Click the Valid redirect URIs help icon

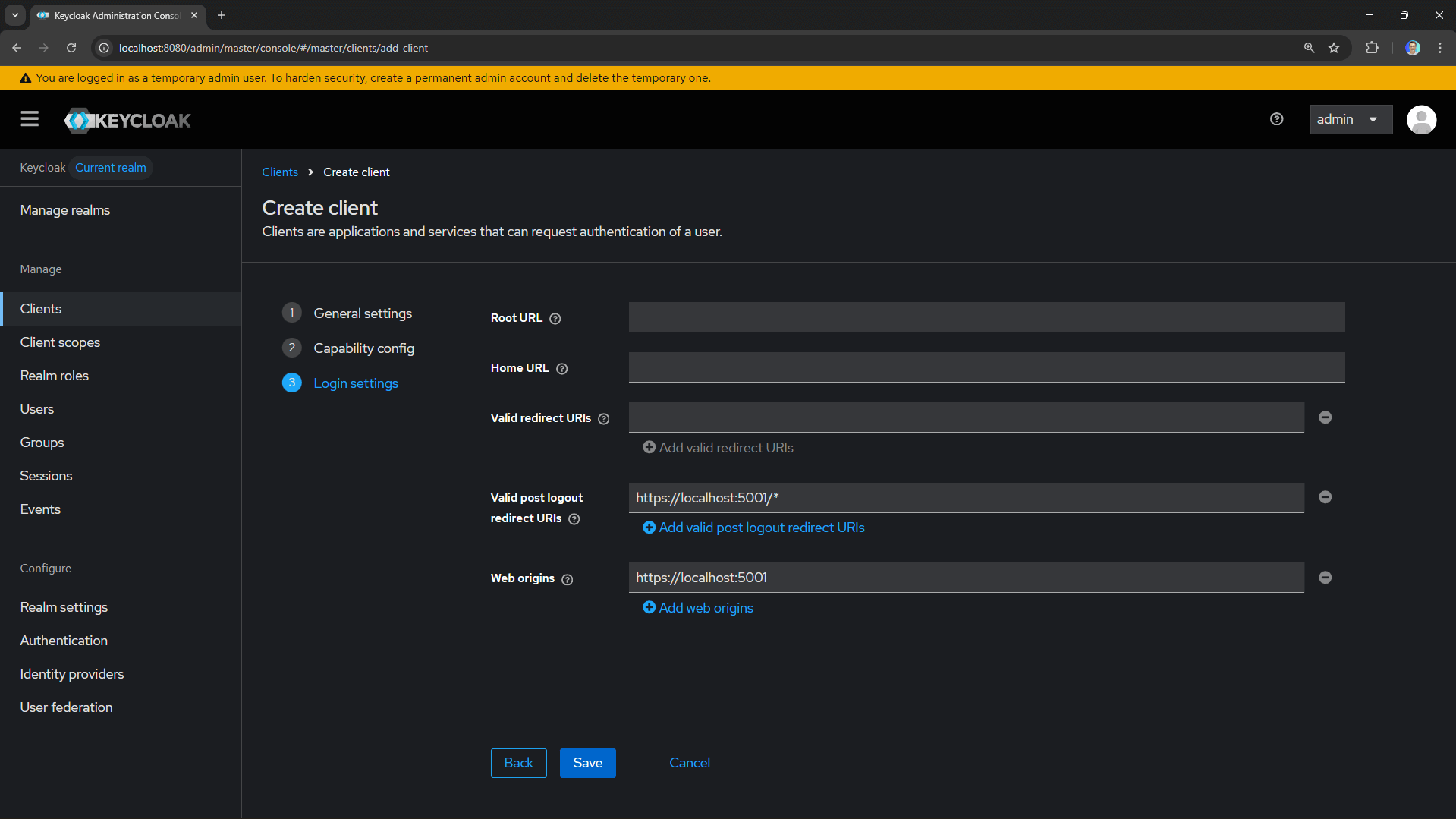click(x=603, y=418)
